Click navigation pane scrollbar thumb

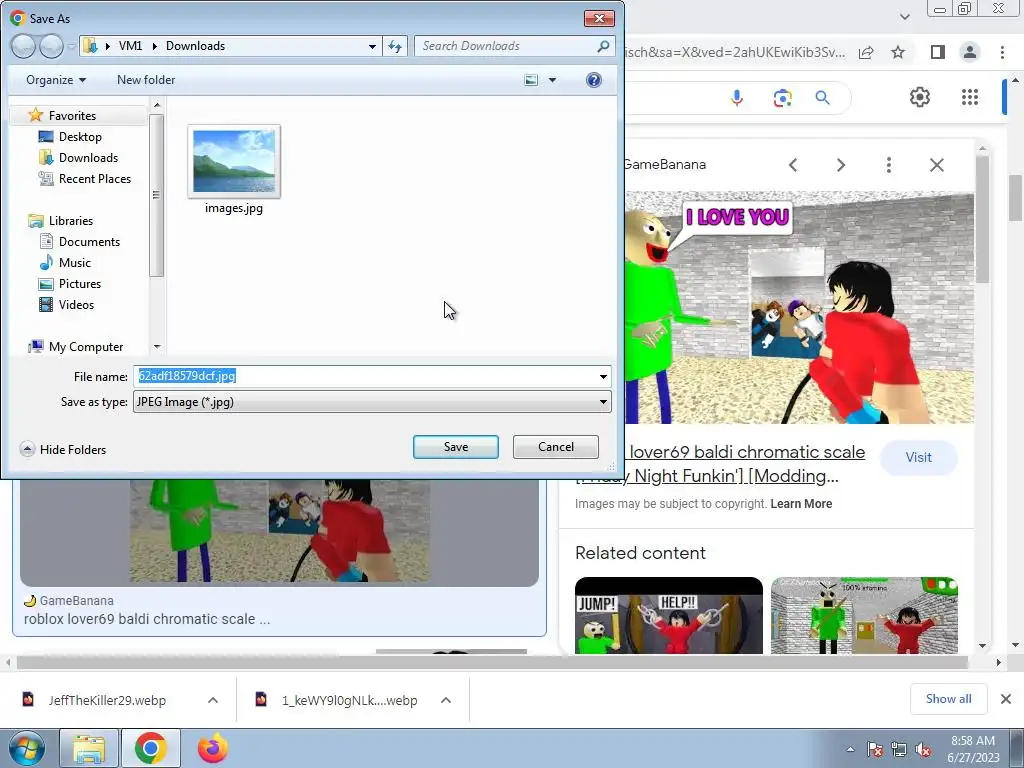156,195
